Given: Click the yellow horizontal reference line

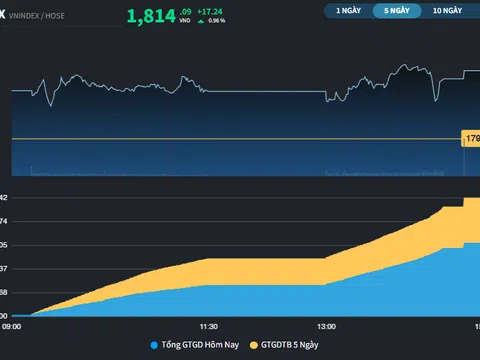Looking at the screenshot, I should [x=236, y=139].
